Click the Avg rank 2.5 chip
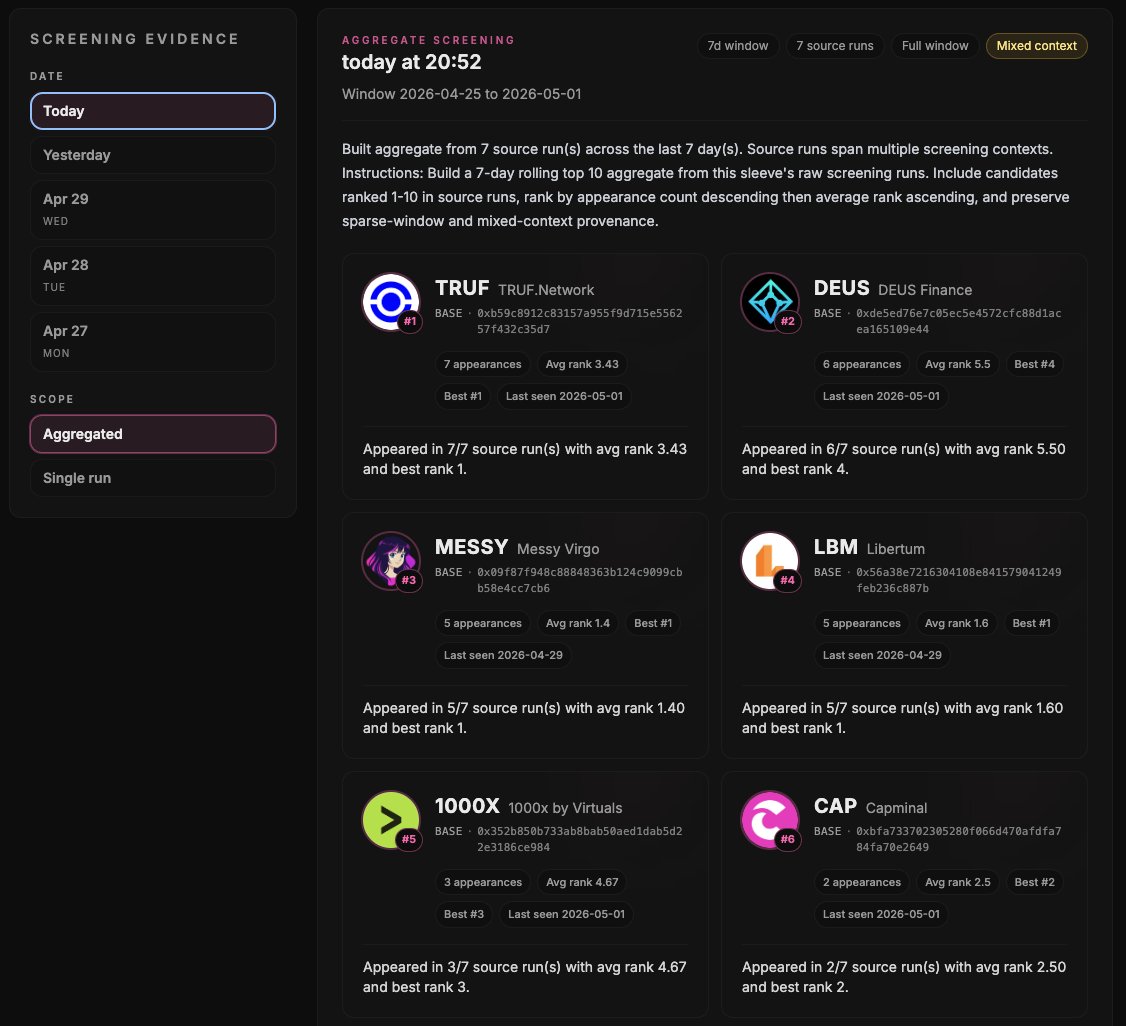Viewport: 1126px width, 1026px height. [x=957, y=882]
